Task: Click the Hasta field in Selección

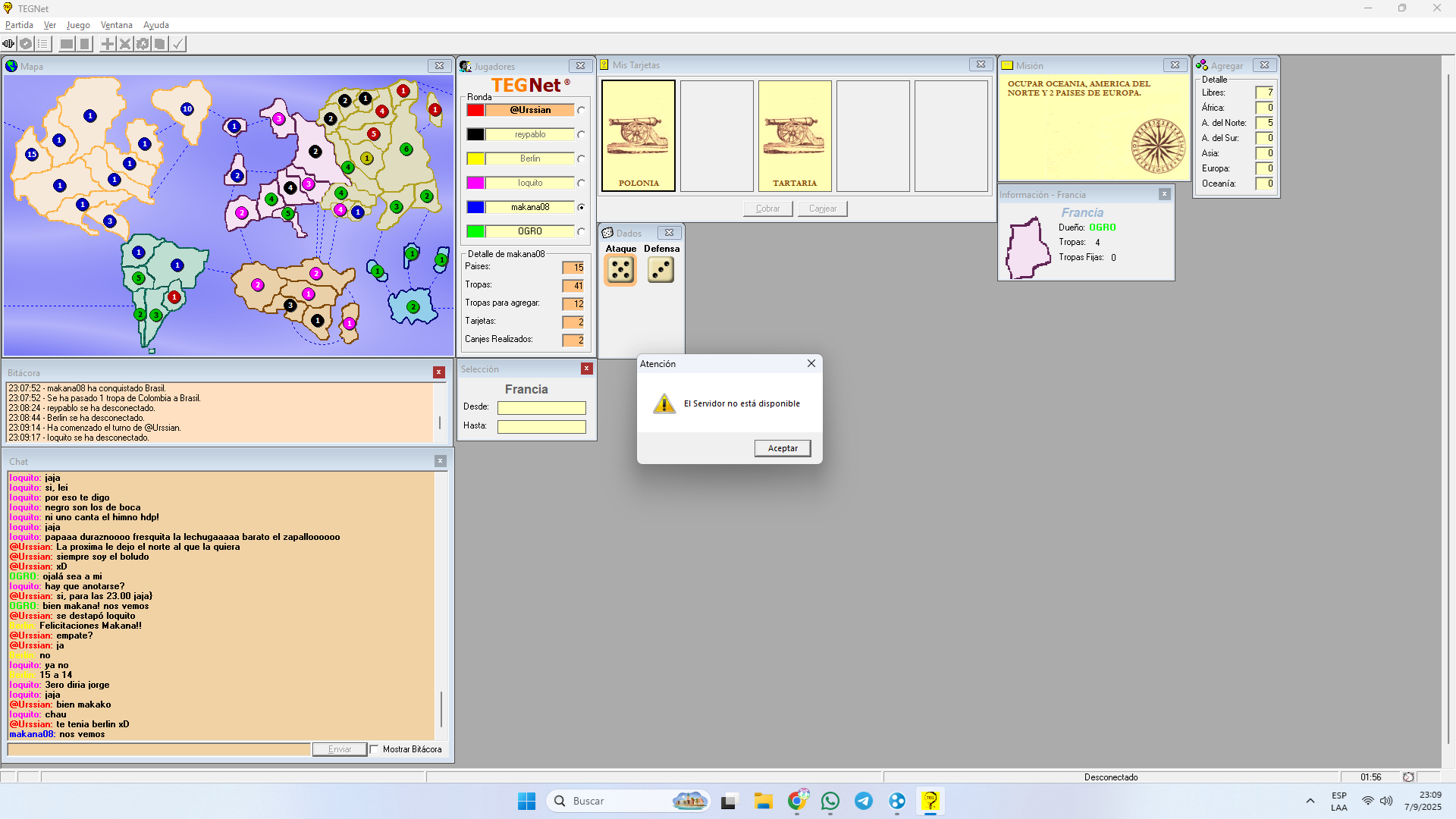Action: point(541,427)
